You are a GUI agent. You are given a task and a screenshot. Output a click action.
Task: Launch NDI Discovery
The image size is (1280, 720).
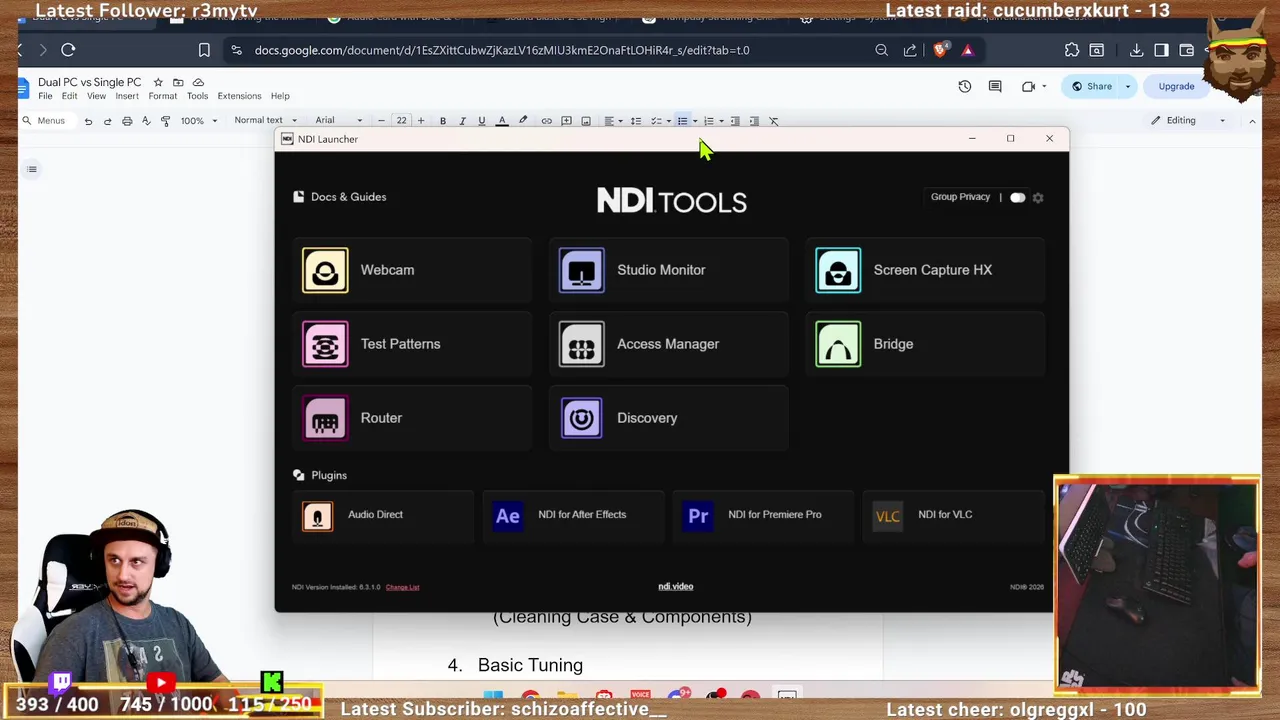click(x=668, y=418)
